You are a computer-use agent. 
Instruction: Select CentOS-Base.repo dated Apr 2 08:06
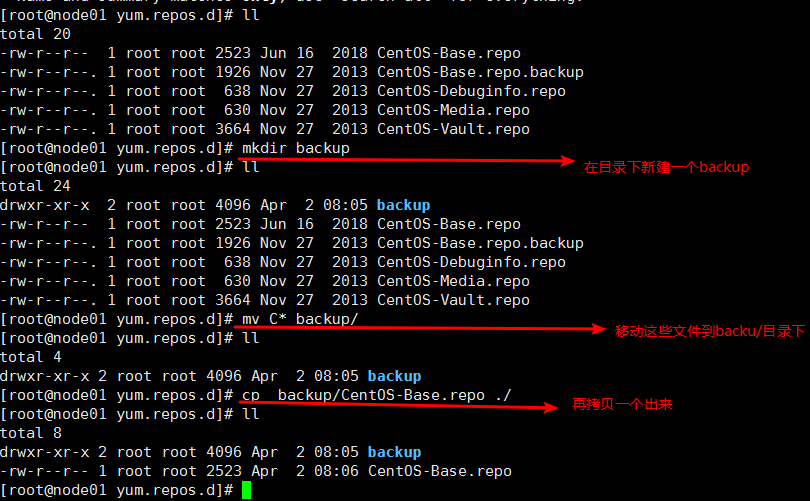tap(440, 471)
